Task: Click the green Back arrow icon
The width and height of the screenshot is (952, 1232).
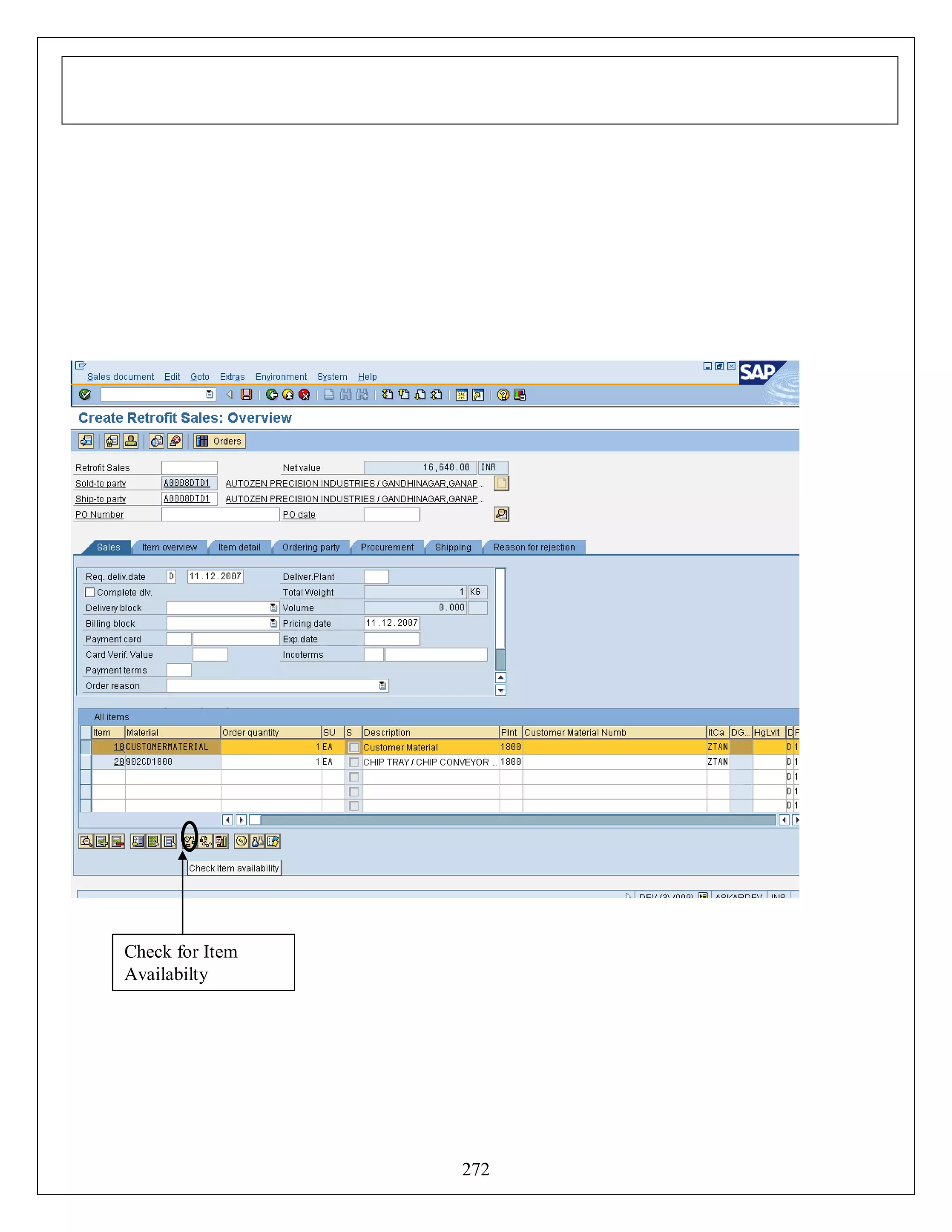Action: click(272, 395)
